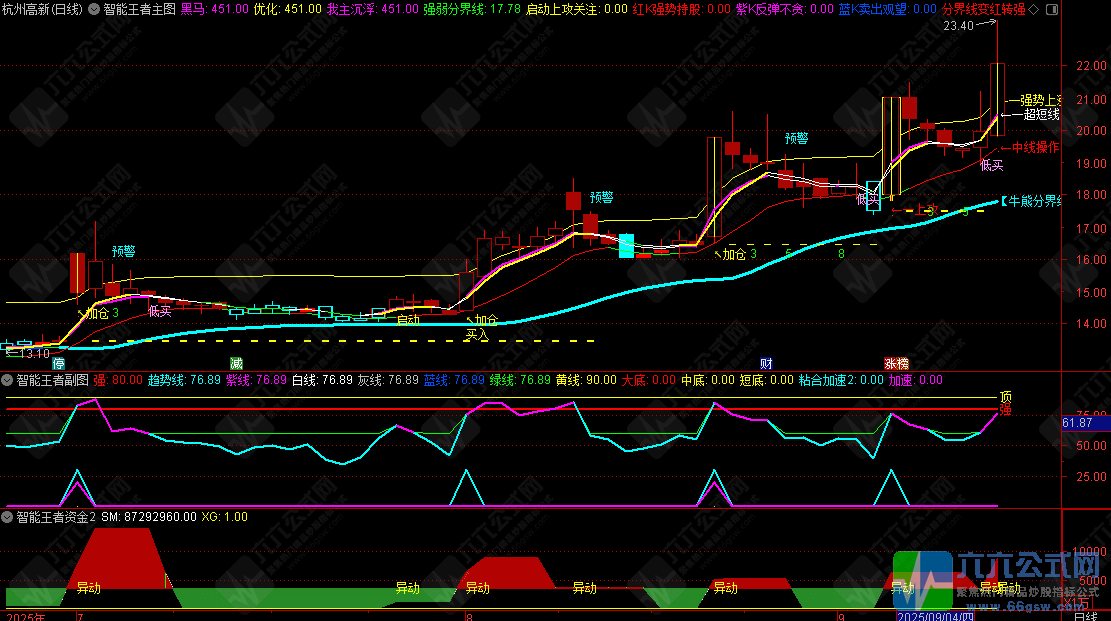Viewport: 1111px width, 621px height.
Task: Click the 中线操作 line label
Action: pyautogui.click(x=1035, y=147)
